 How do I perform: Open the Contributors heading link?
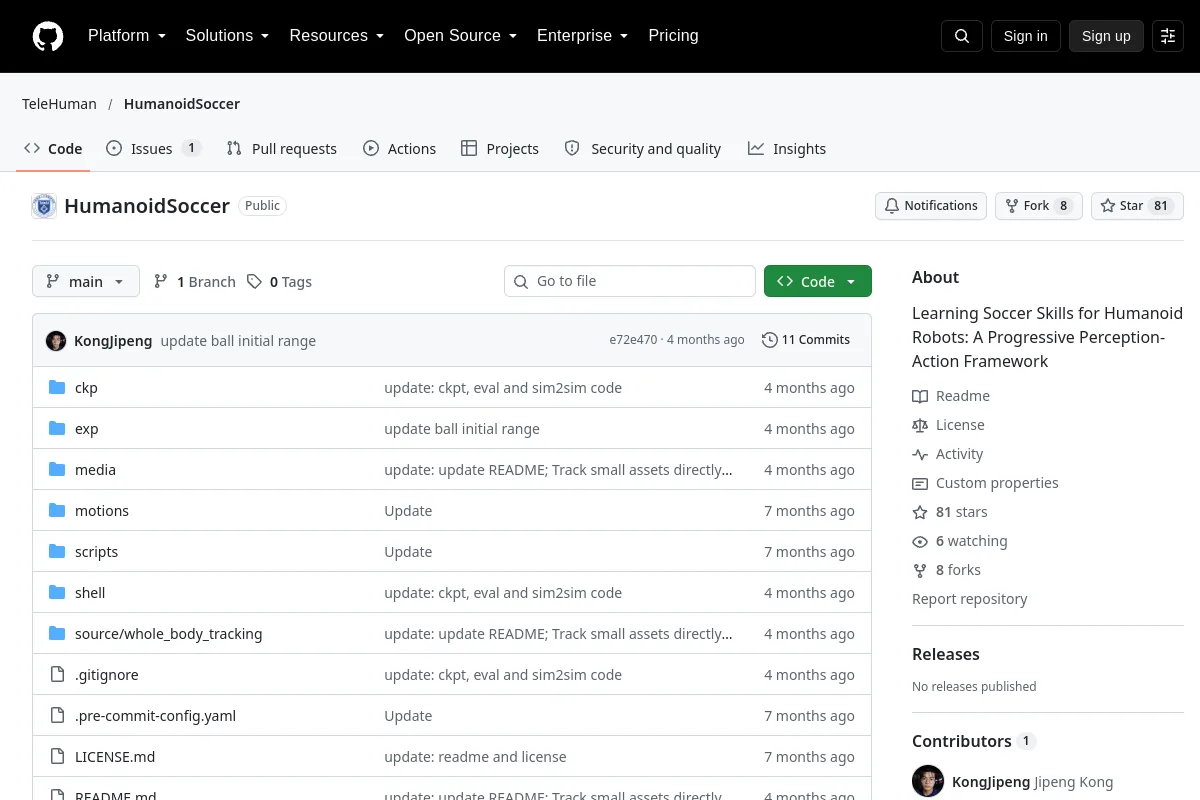[x=962, y=741]
